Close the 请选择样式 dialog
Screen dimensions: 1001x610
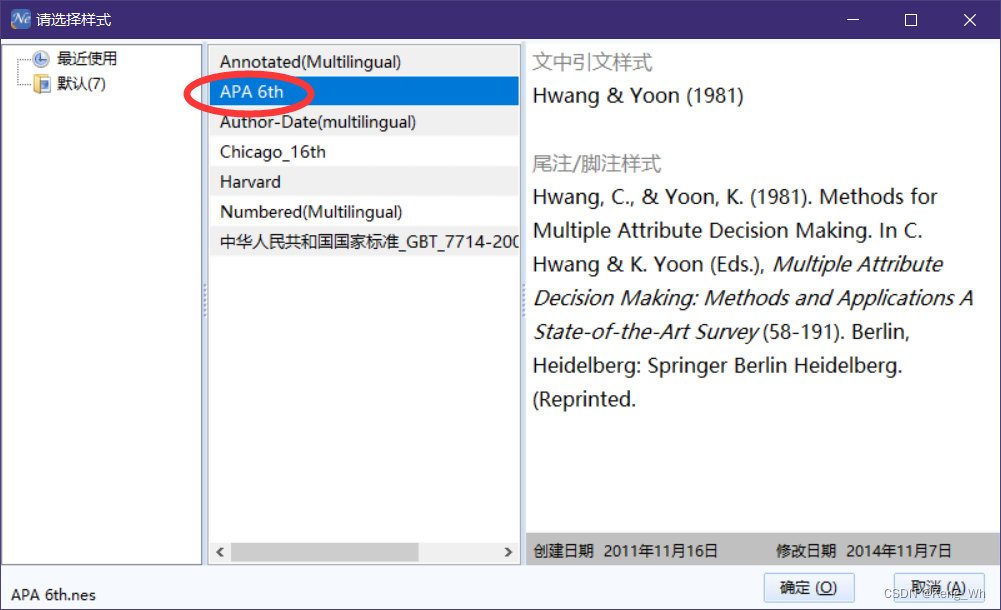[970, 20]
